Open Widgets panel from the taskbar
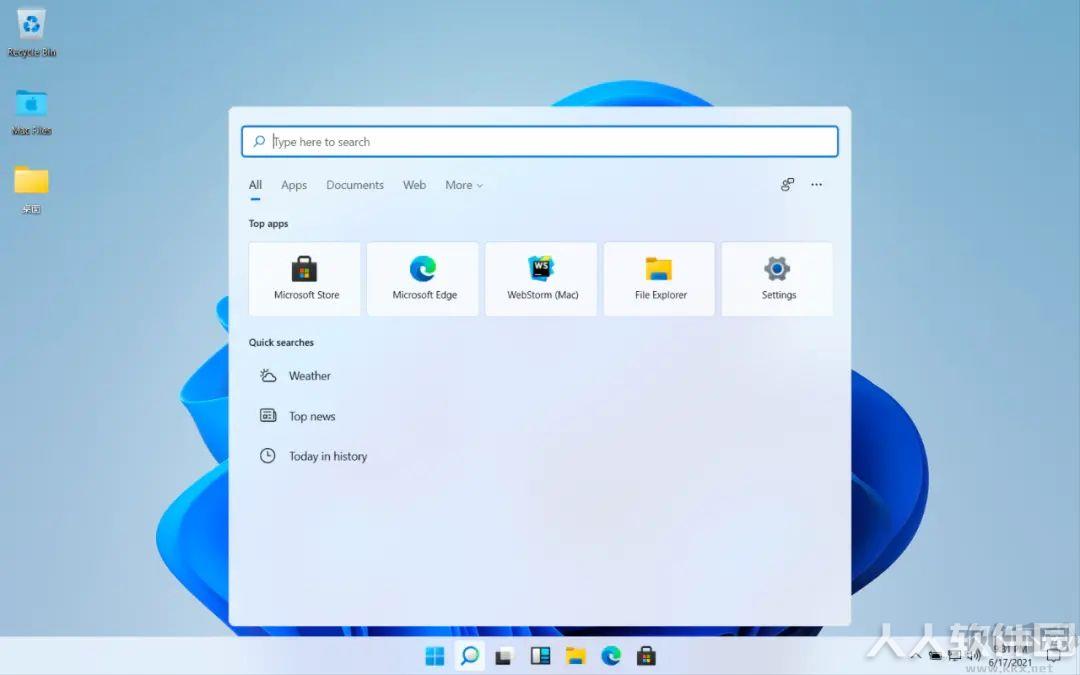Viewport: 1080px width, 675px height. 540,656
